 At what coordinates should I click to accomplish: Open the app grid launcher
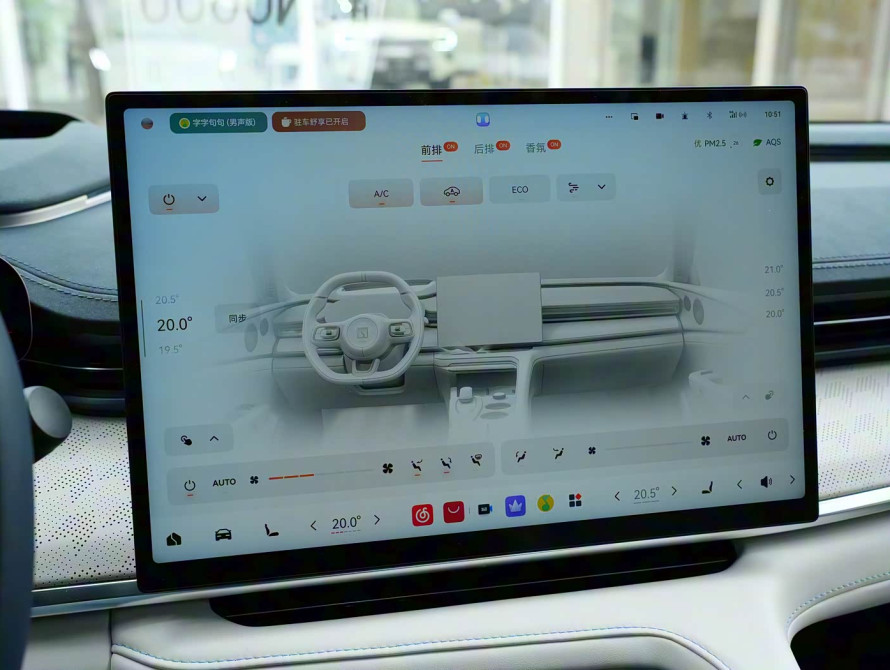(575, 500)
